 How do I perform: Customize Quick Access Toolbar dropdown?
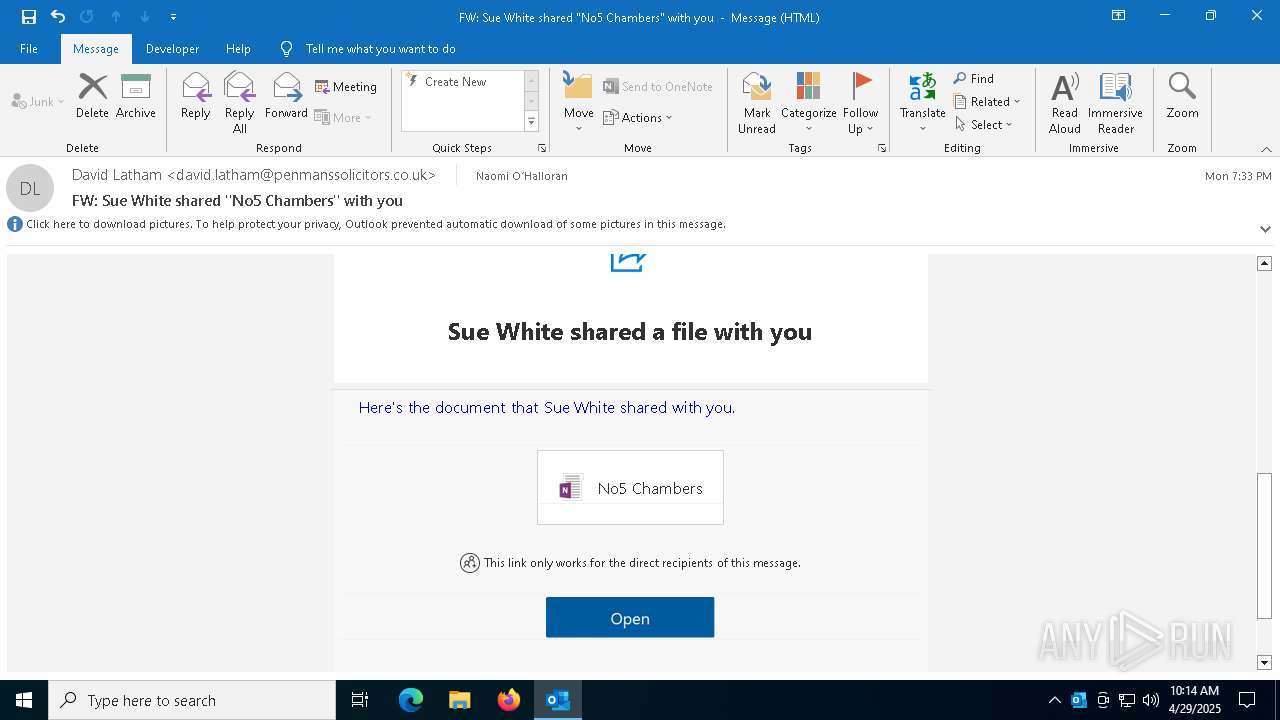pyautogui.click(x=173, y=17)
